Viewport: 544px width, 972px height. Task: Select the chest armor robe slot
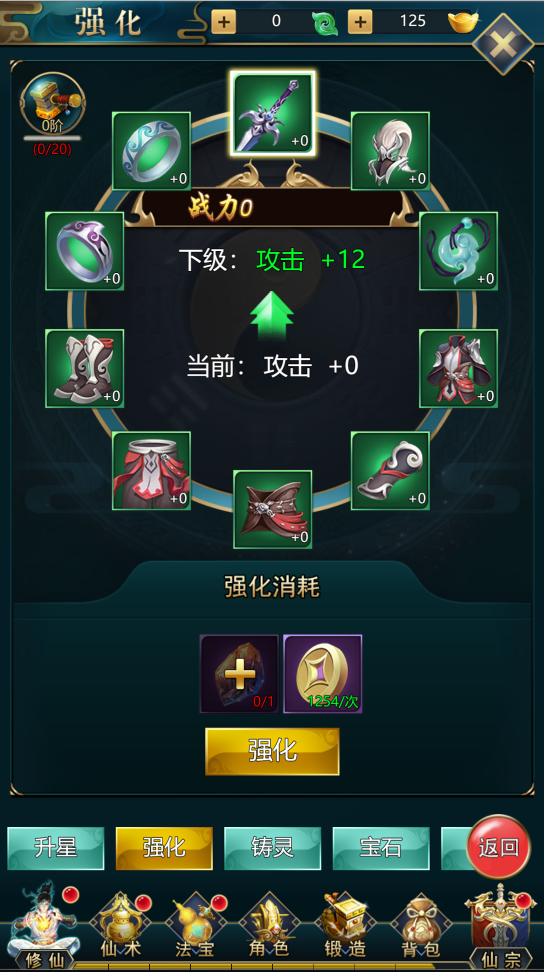pyautogui.click(x=458, y=368)
